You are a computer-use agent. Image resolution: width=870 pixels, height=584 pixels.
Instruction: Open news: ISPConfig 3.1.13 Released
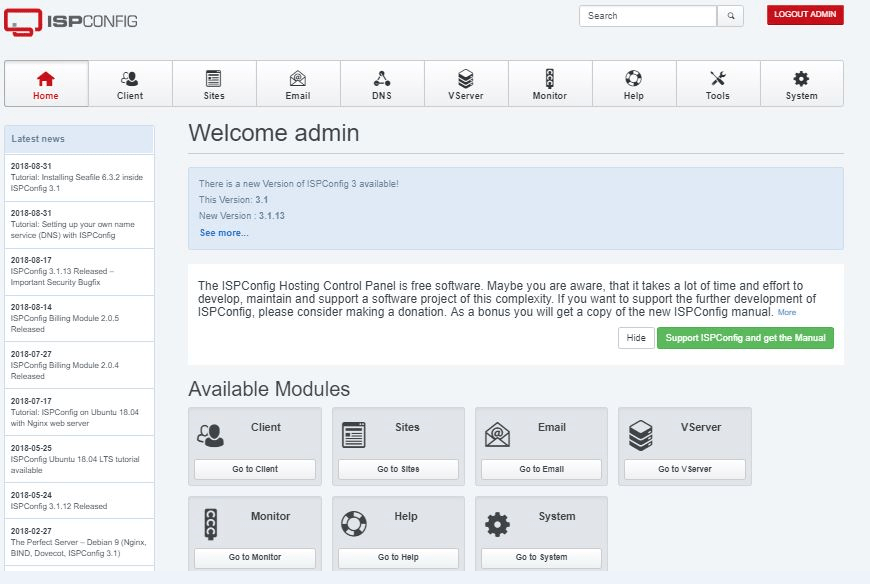pos(79,272)
